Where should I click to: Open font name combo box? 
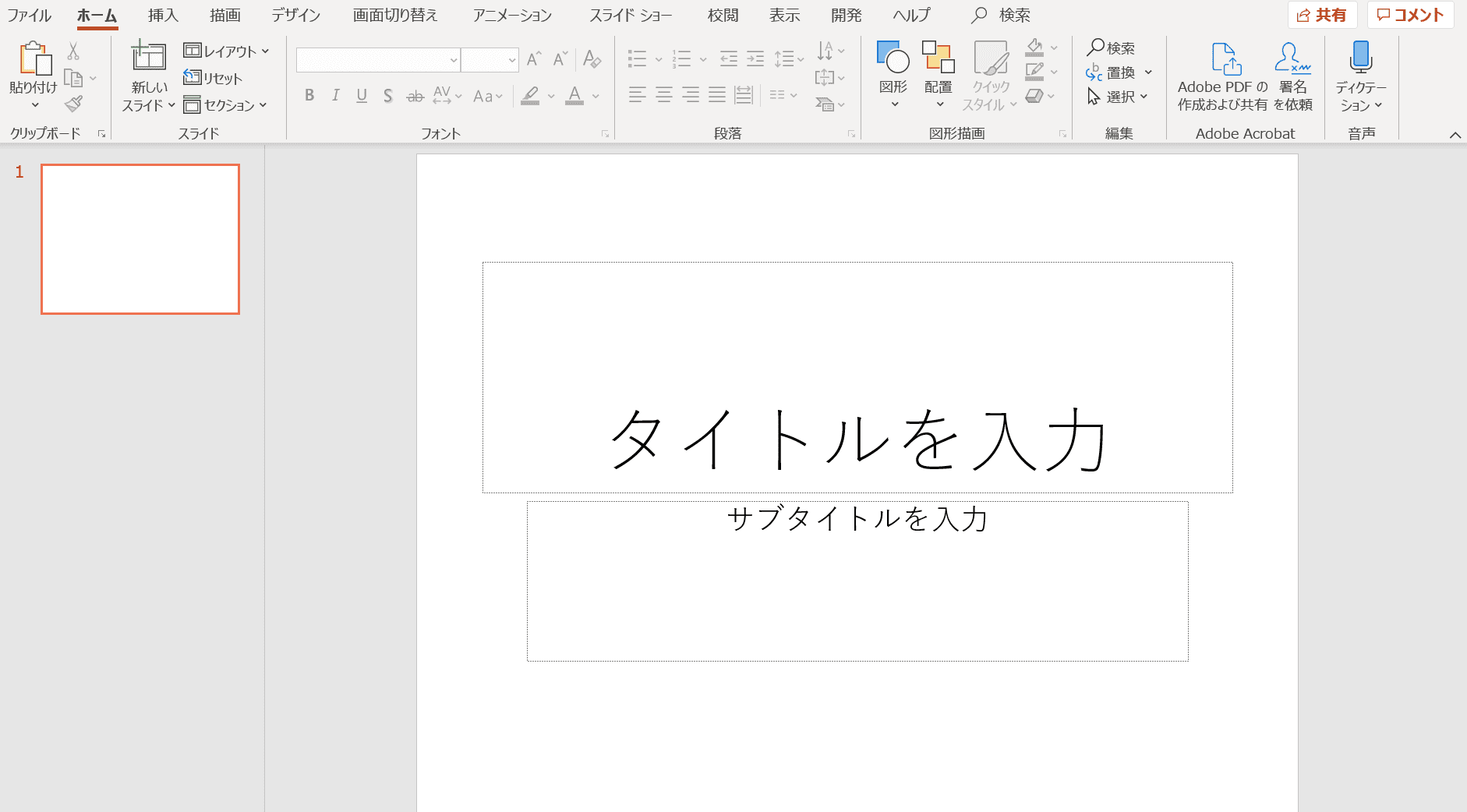click(378, 60)
